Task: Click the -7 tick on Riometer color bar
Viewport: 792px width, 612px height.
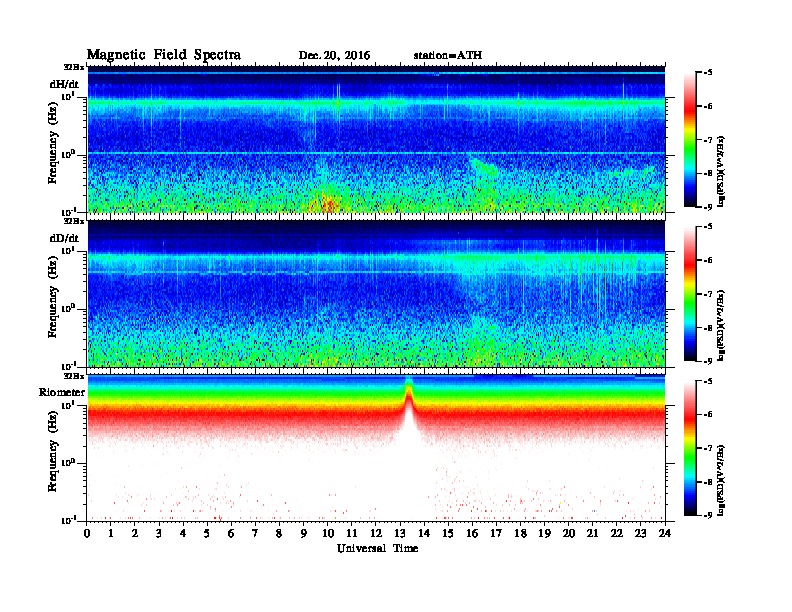Action: pyautogui.click(x=707, y=448)
